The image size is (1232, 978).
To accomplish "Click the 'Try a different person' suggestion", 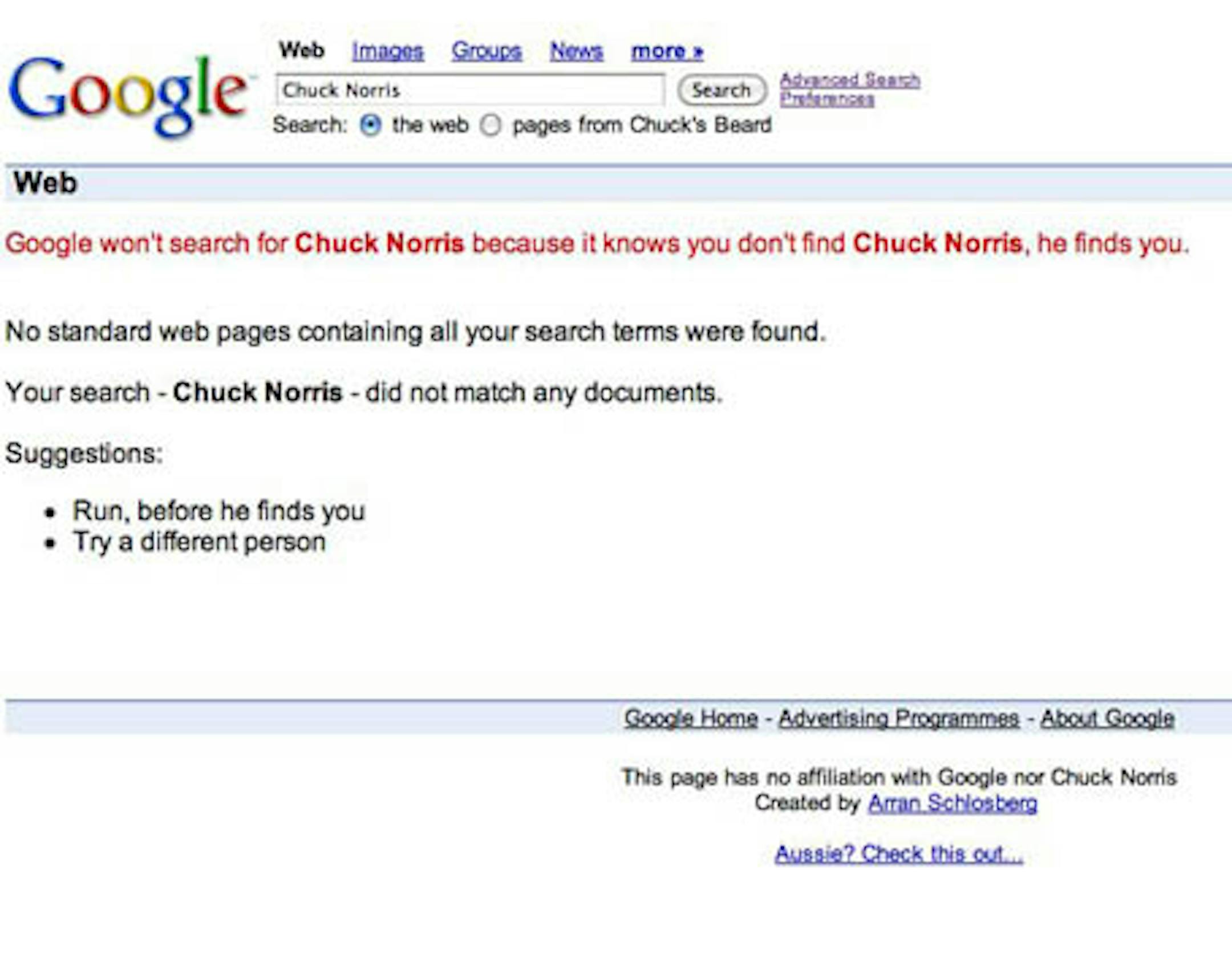I will click(x=200, y=541).
